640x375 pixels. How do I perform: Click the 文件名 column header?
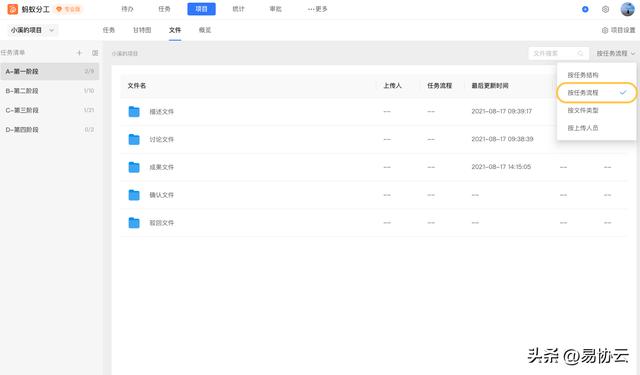(137, 86)
